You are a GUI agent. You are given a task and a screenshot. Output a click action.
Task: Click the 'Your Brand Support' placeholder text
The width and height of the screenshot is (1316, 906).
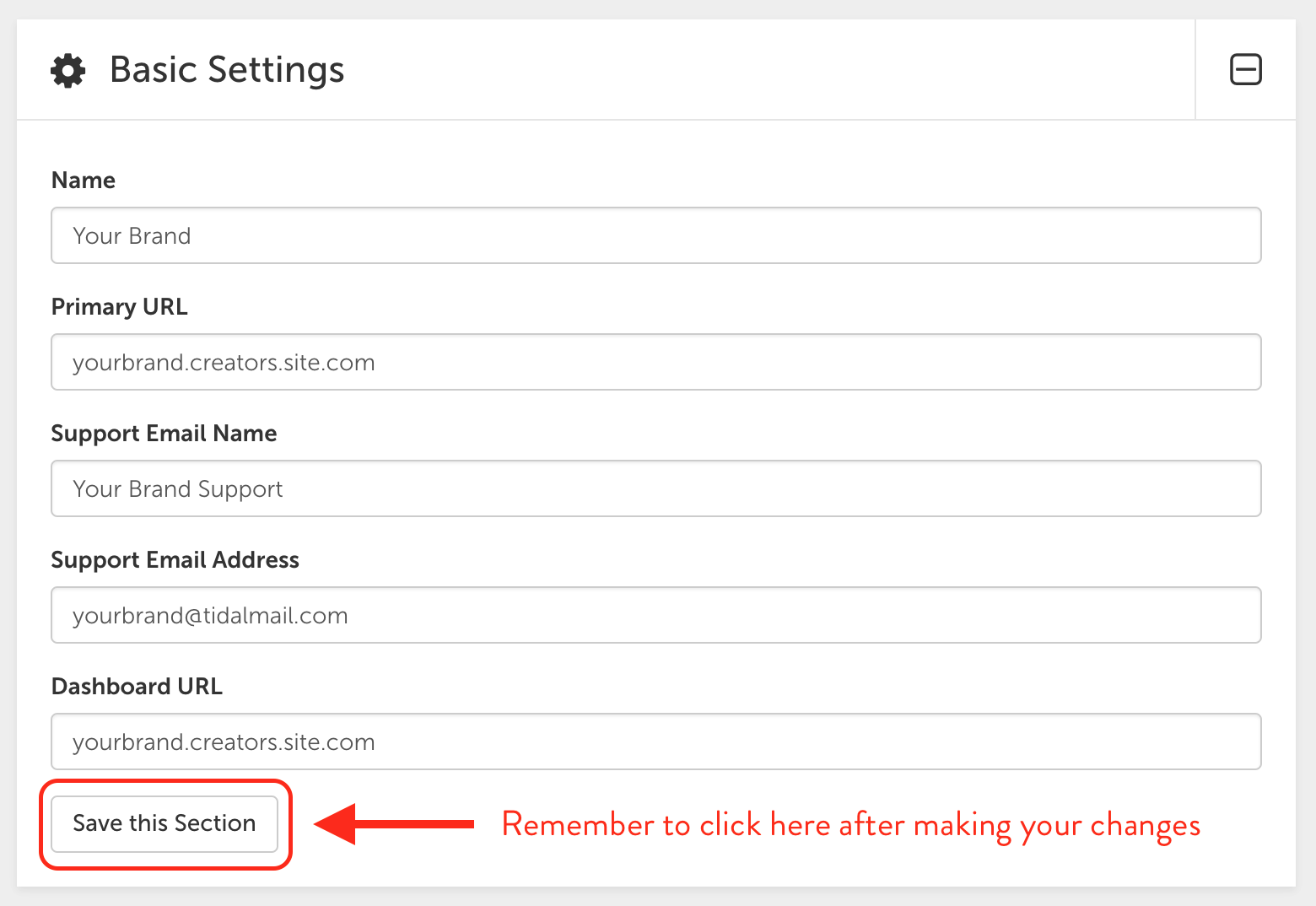coord(178,489)
